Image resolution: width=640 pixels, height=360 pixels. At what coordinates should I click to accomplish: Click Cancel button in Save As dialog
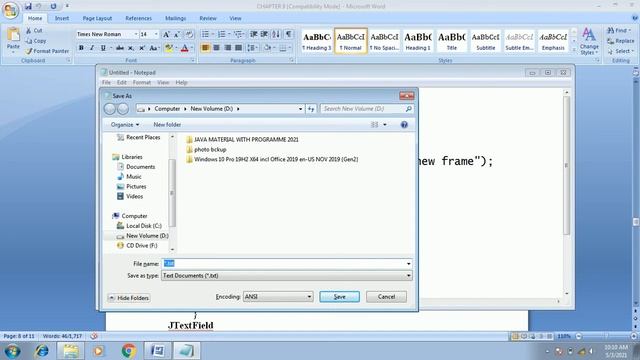[x=386, y=297]
